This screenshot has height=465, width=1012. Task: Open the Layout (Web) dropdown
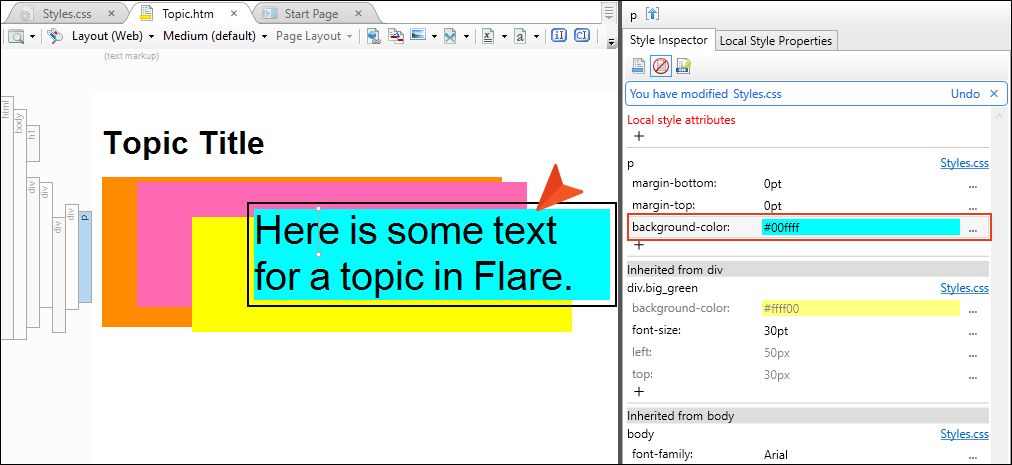(x=113, y=36)
